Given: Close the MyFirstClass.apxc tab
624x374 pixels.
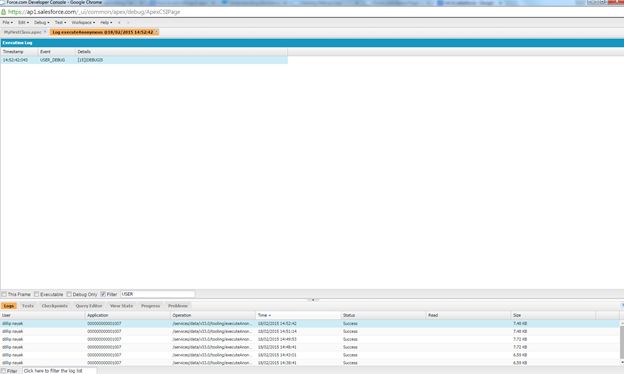Looking at the screenshot, I should click(45, 32).
